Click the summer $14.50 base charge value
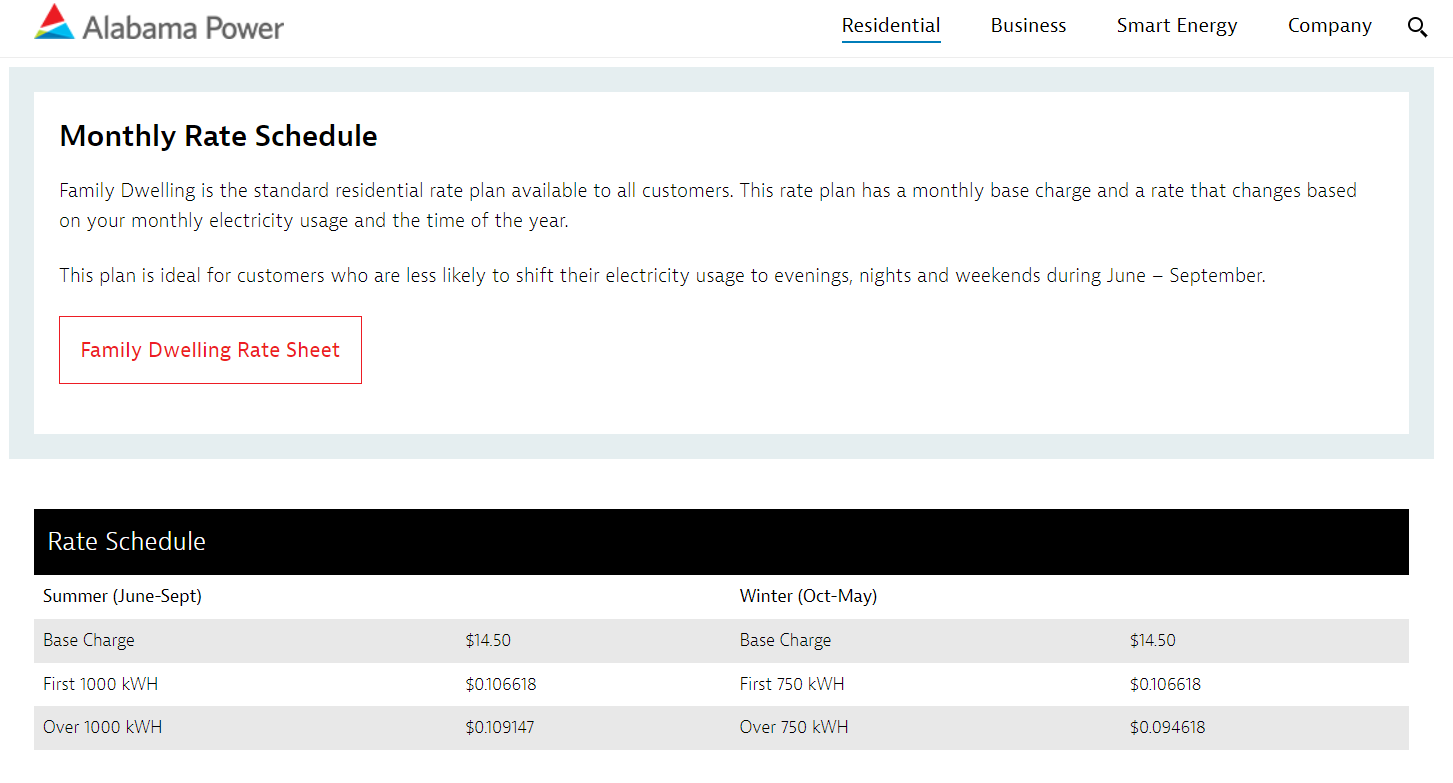Screen dimensions: 1453x783 pyautogui.click(x=488, y=640)
